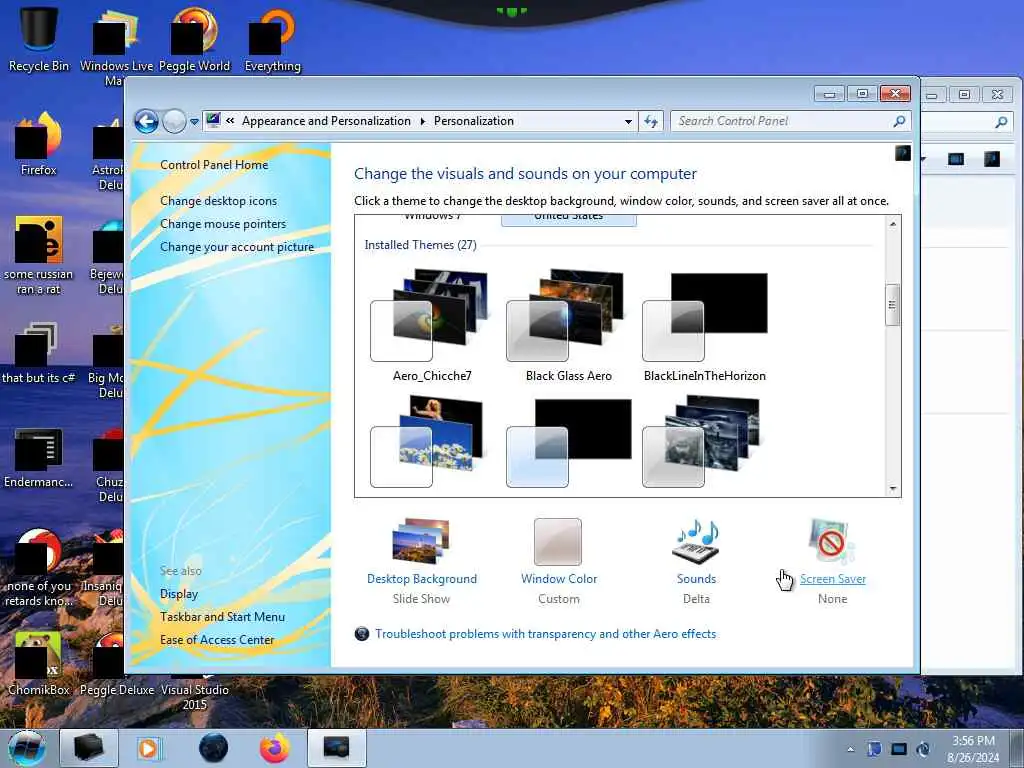This screenshot has width=1024, height=768.
Task: Select the flower wallpaper theme thumbnail
Action: (428, 441)
